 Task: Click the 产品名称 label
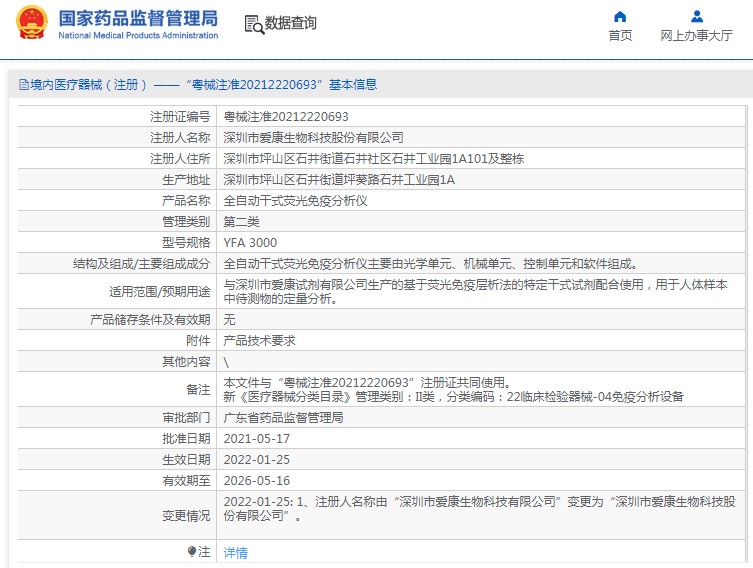coord(186,201)
